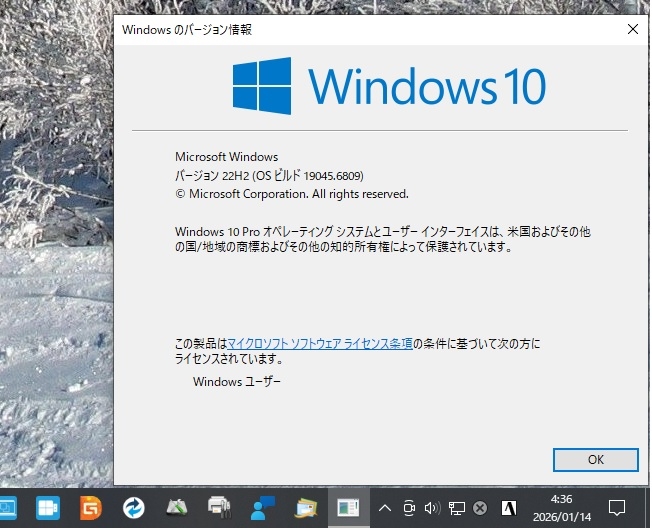Open the green pen drive-tool taskbar icon

[x=177, y=508]
